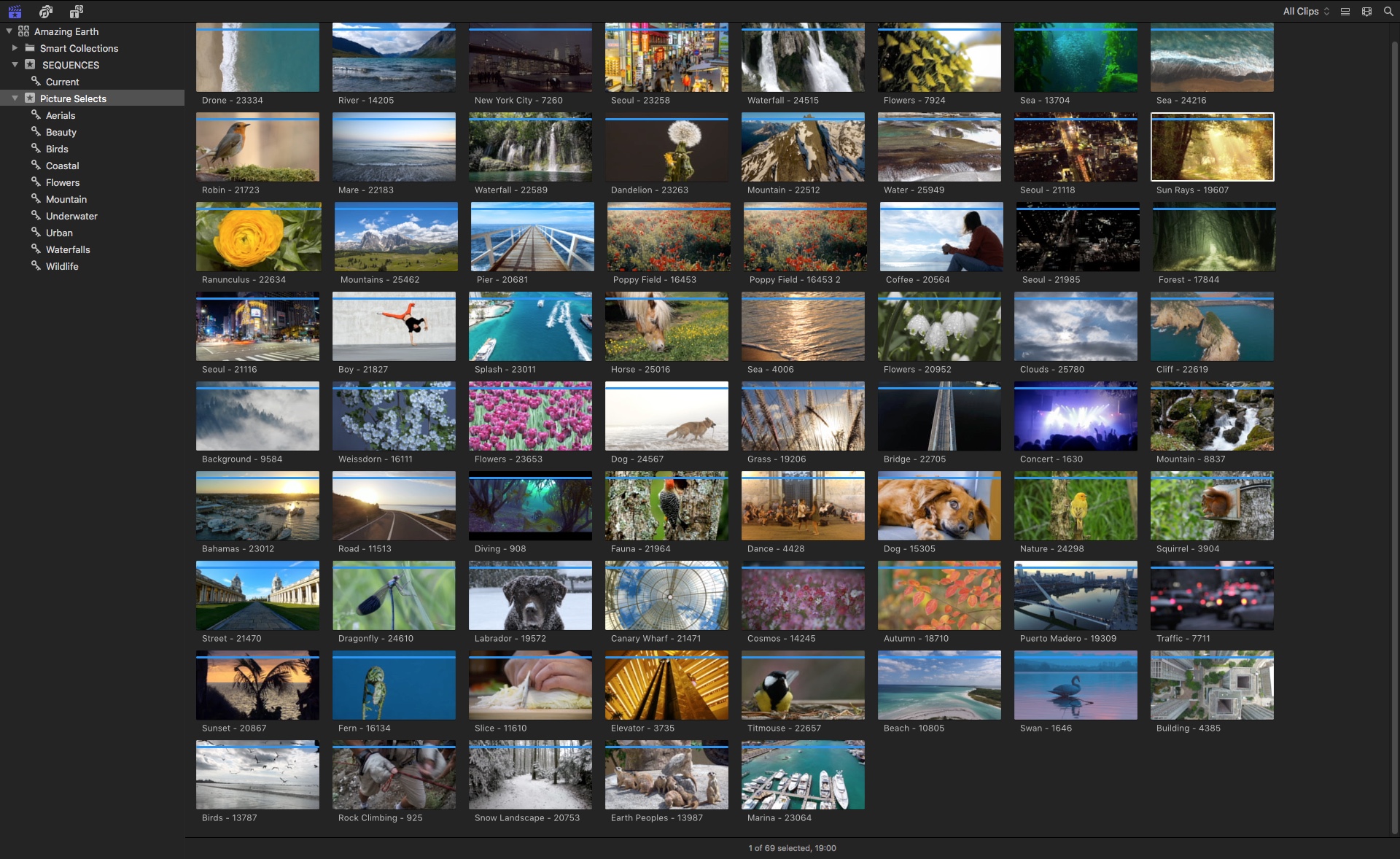Click the browser search magnifier icon

point(1388,12)
